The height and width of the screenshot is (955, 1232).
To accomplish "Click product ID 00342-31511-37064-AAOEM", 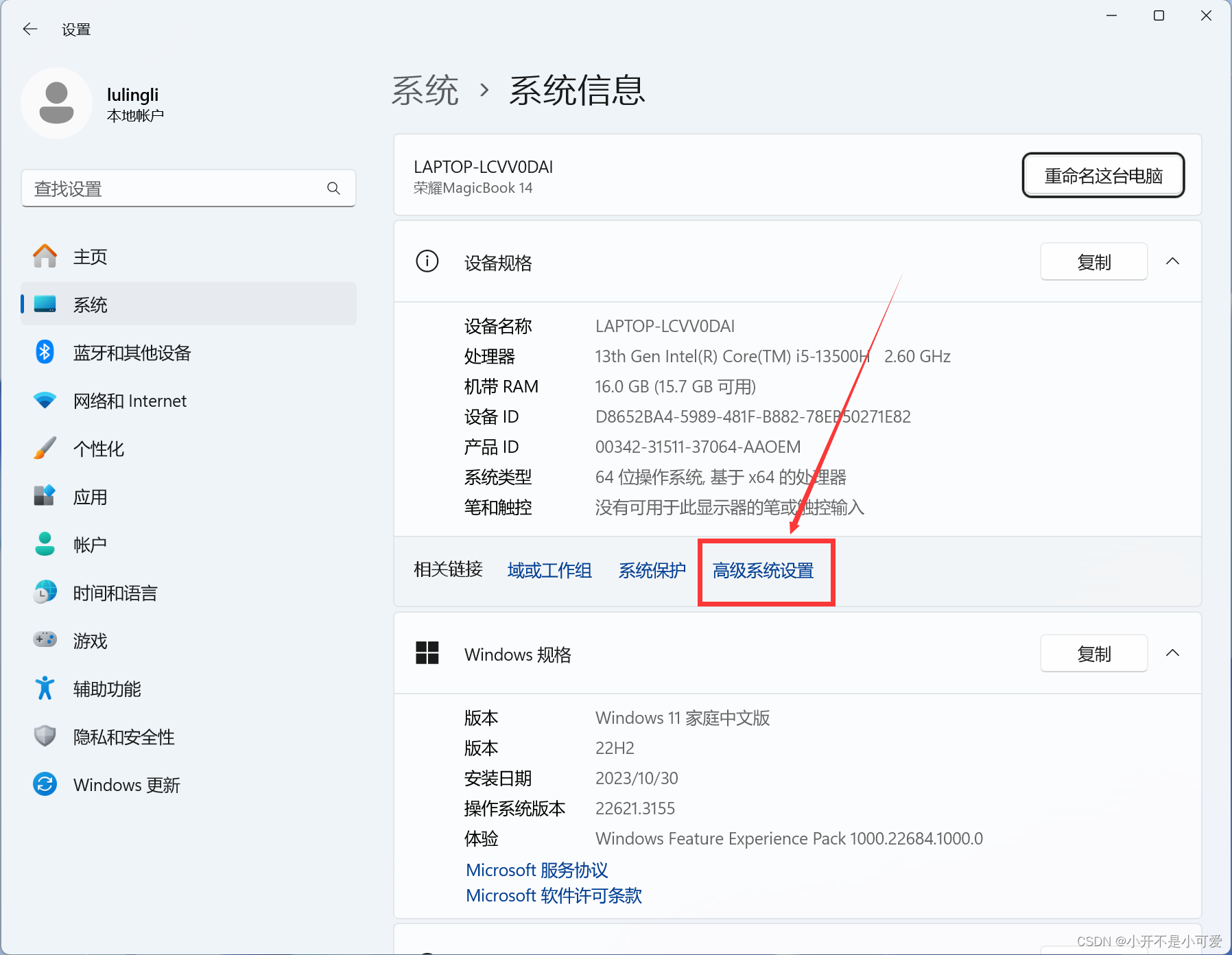I will [x=698, y=447].
